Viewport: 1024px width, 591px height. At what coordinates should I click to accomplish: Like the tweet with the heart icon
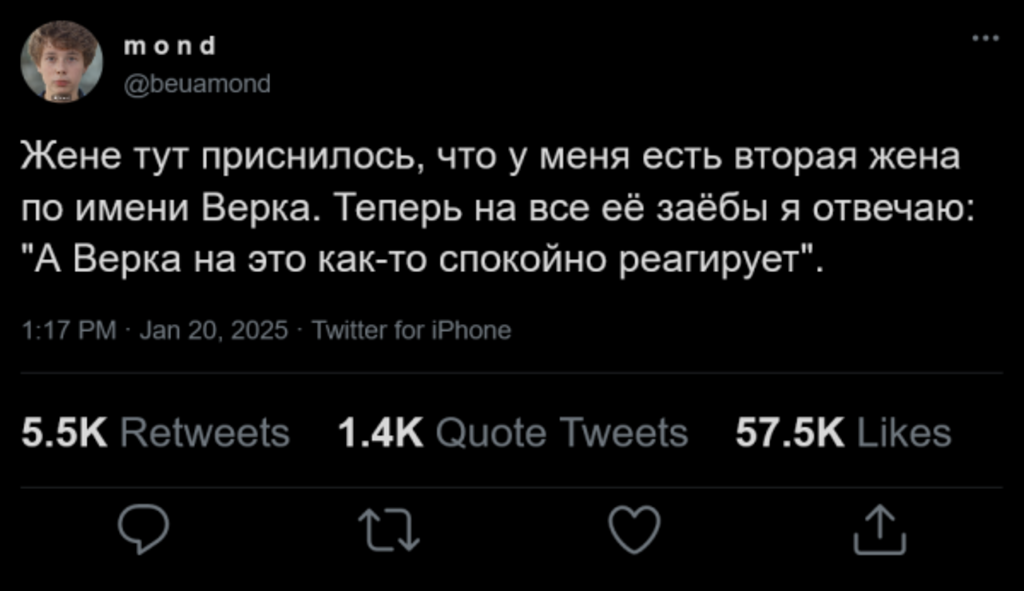tap(635, 529)
